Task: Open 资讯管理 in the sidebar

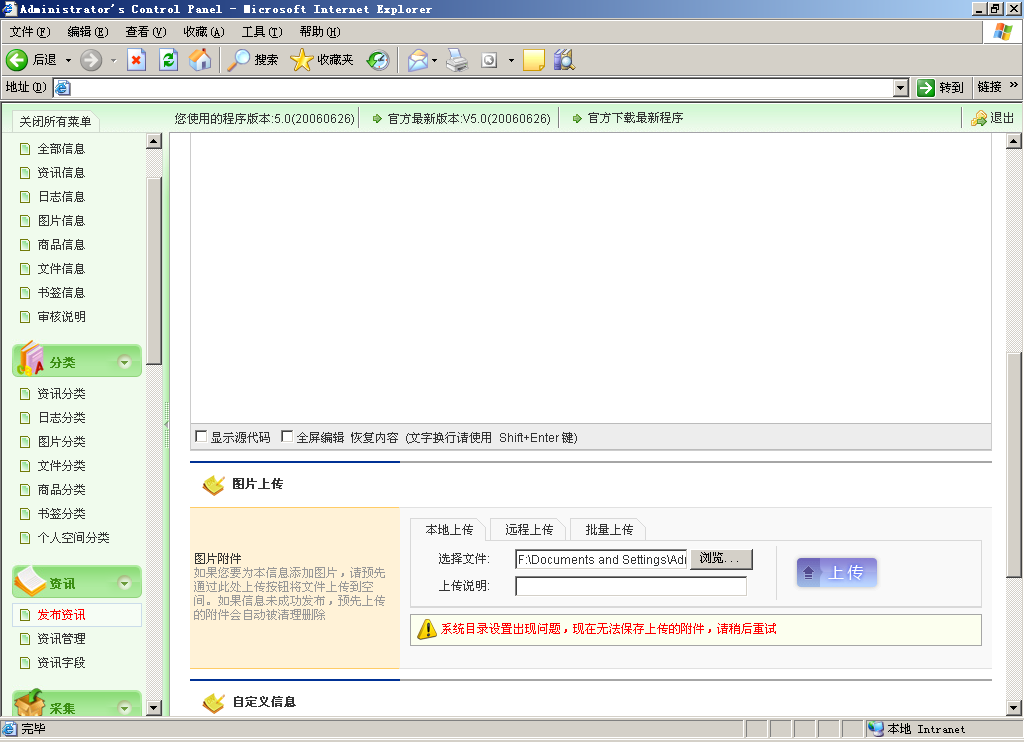Action: click(x=61, y=639)
